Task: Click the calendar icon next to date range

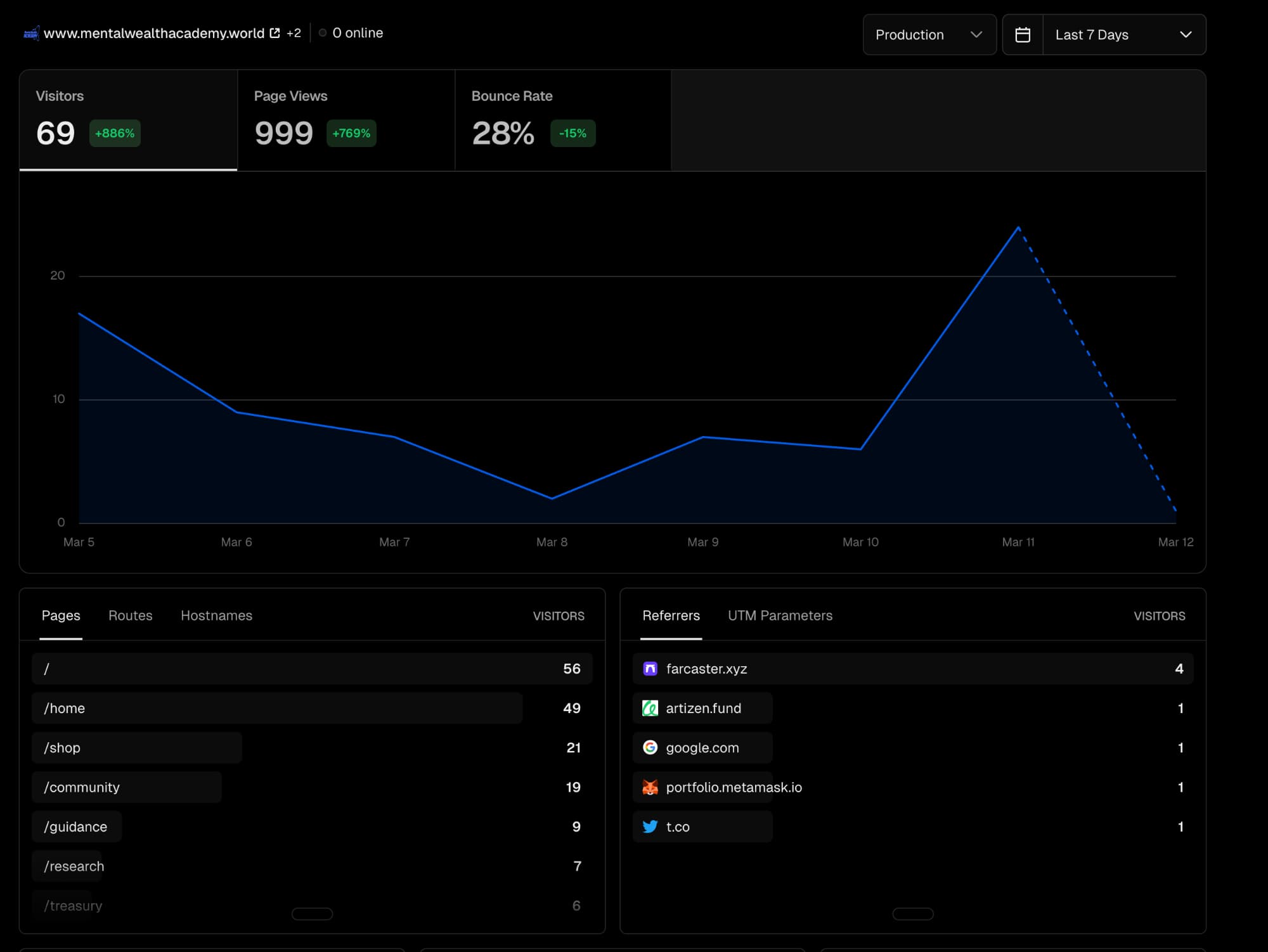Action: (1022, 35)
